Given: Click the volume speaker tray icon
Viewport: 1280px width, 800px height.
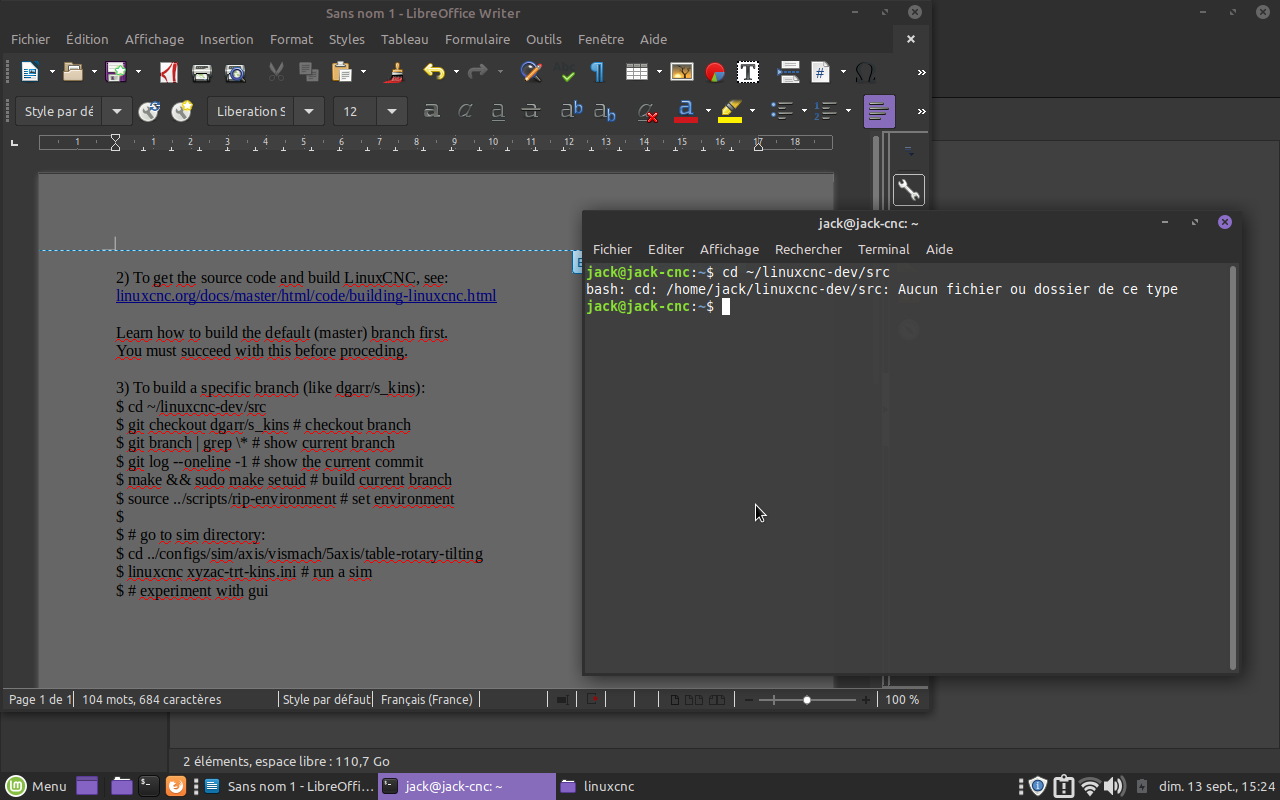Looking at the screenshot, I should 1114,786.
